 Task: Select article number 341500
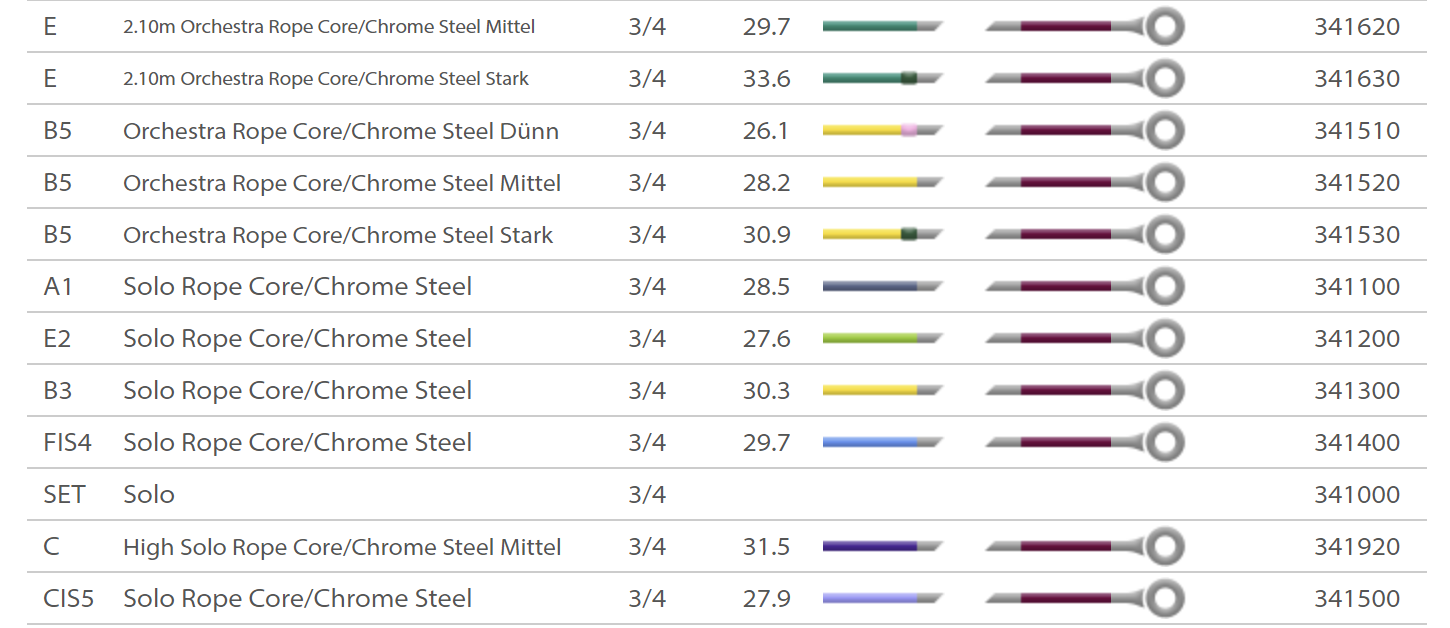click(x=1356, y=599)
